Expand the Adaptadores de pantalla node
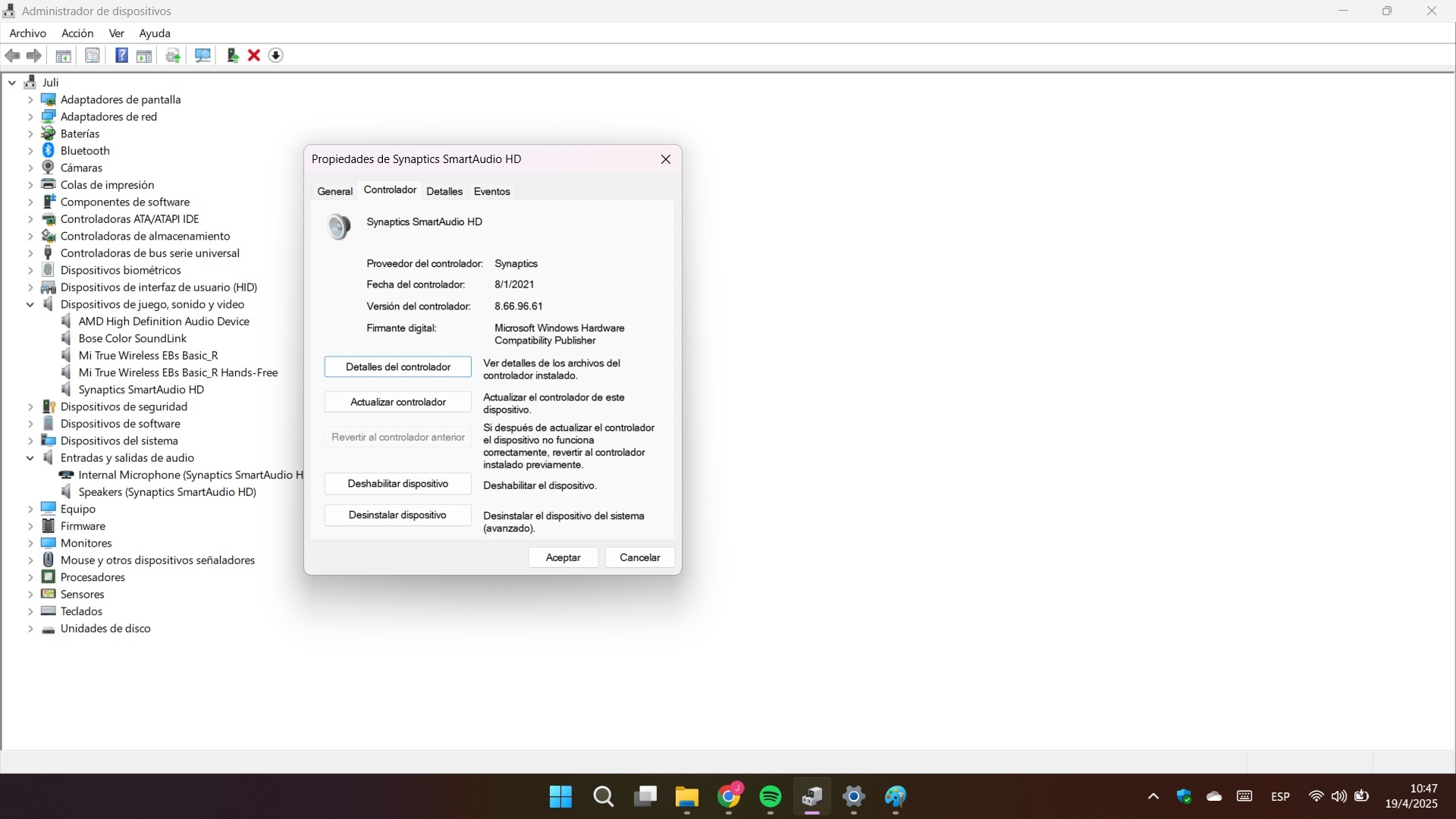This screenshot has height=819, width=1456. (30, 99)
